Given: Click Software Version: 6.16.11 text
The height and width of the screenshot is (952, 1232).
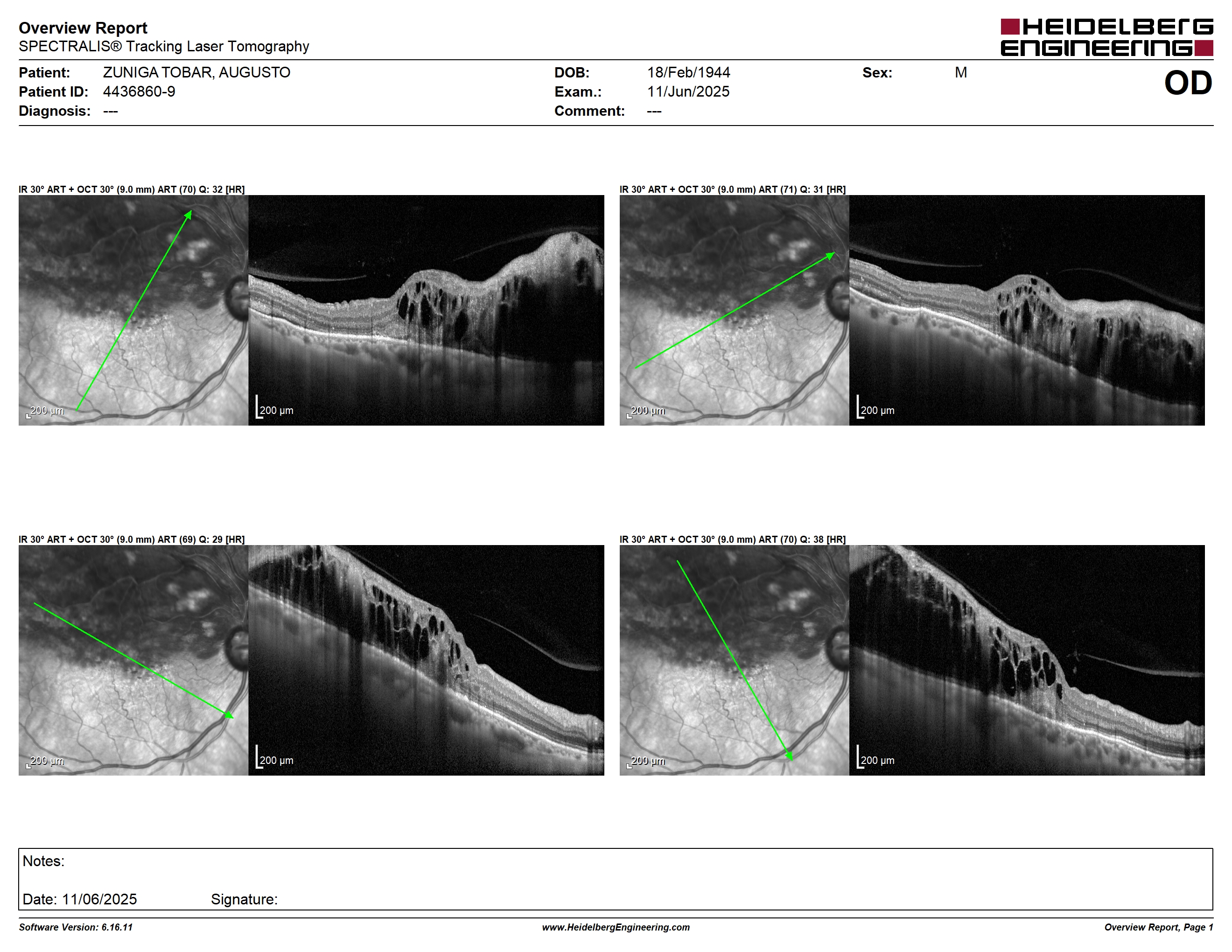Looking at the screenshot, I should click(76, 927).
